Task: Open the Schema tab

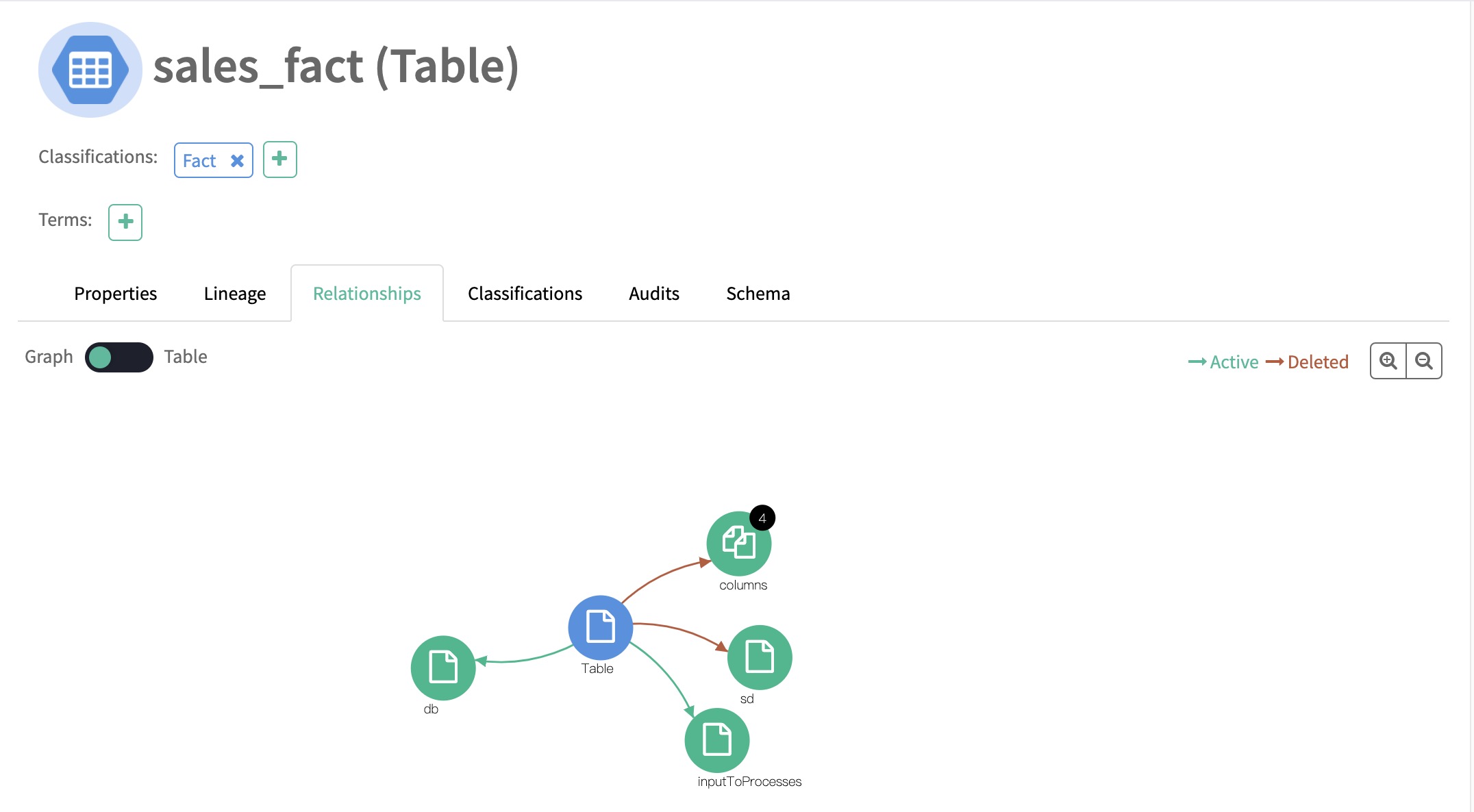Action: 758,294
